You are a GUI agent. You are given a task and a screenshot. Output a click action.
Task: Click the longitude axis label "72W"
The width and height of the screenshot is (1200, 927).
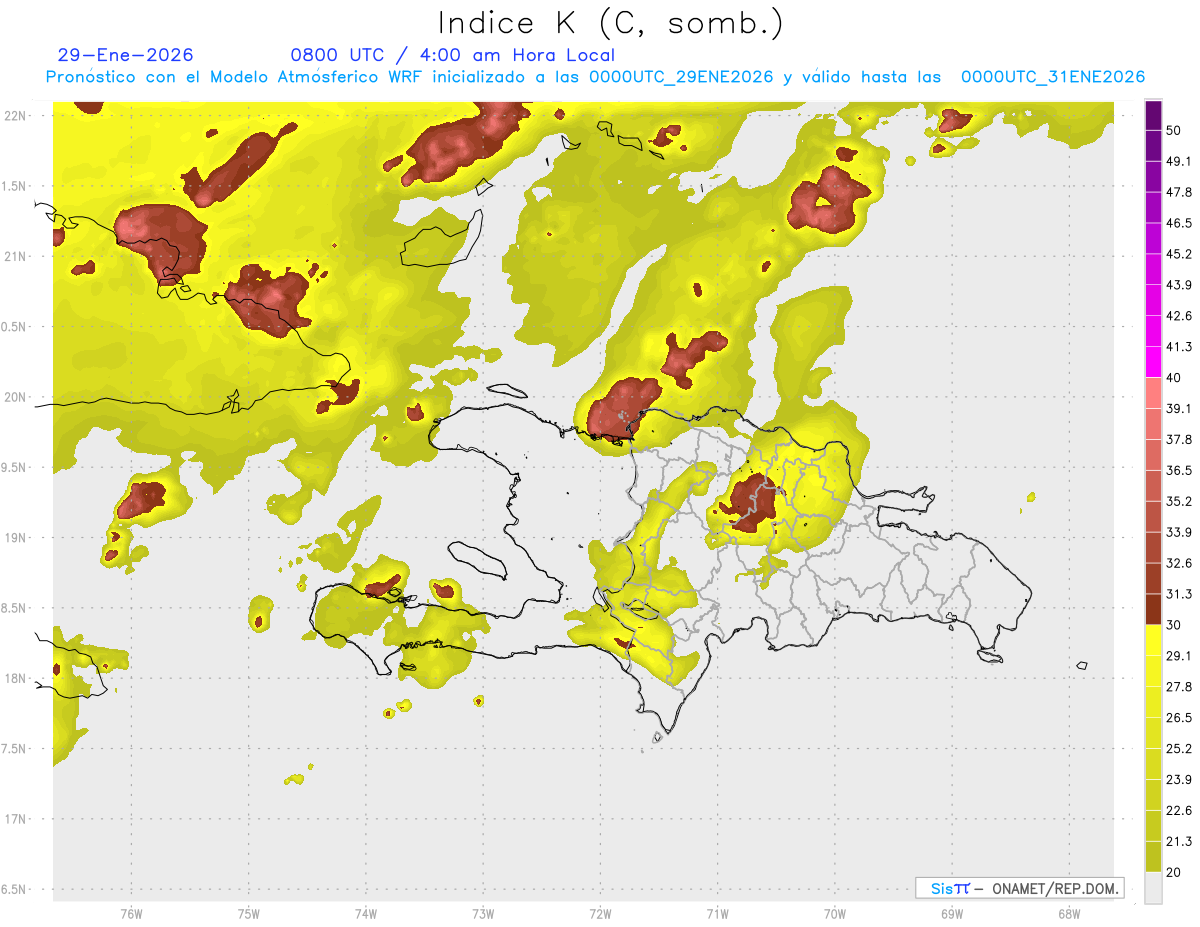pos(600,914)
